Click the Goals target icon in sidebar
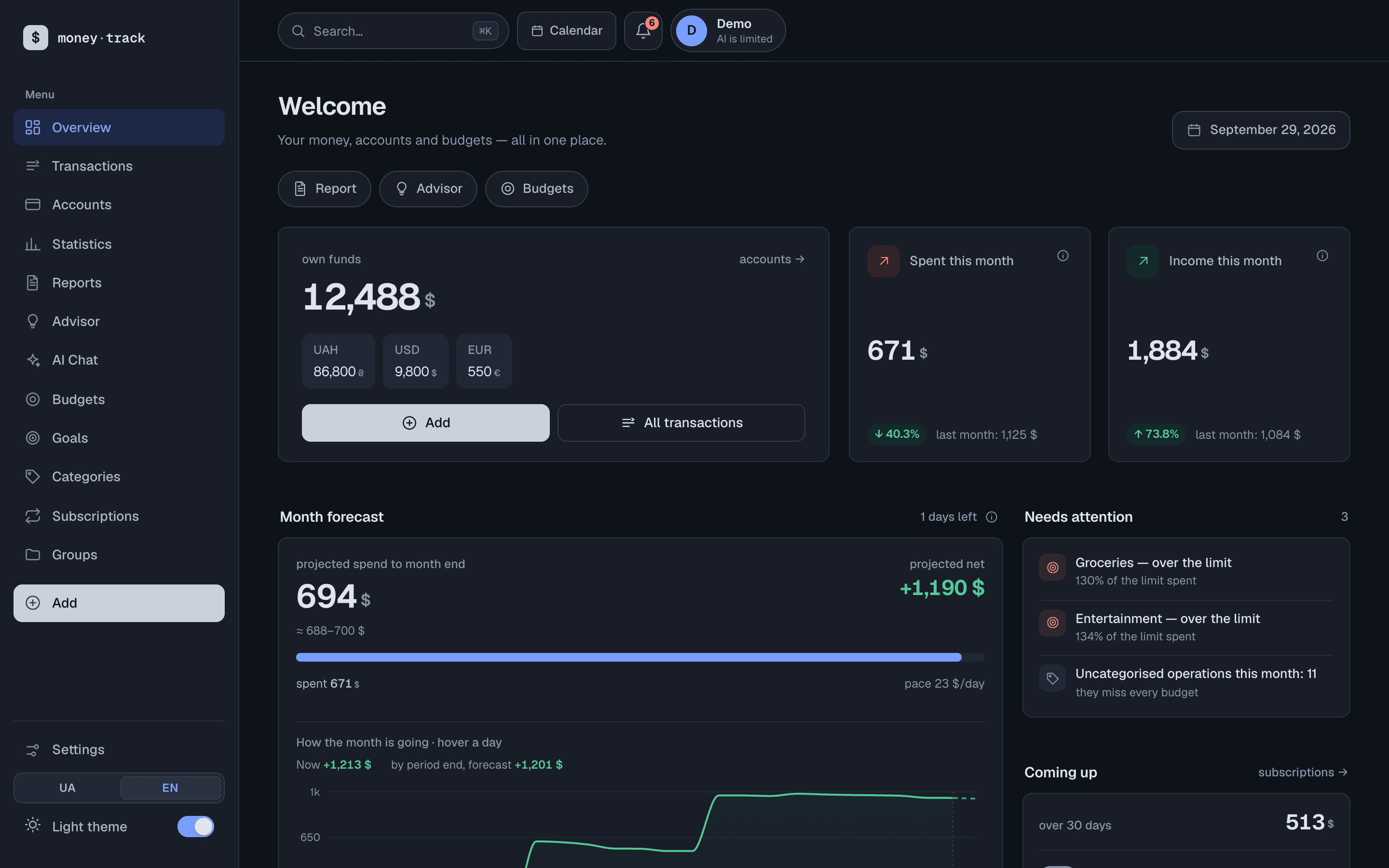 pyautogui.click(x=33, y=438)
